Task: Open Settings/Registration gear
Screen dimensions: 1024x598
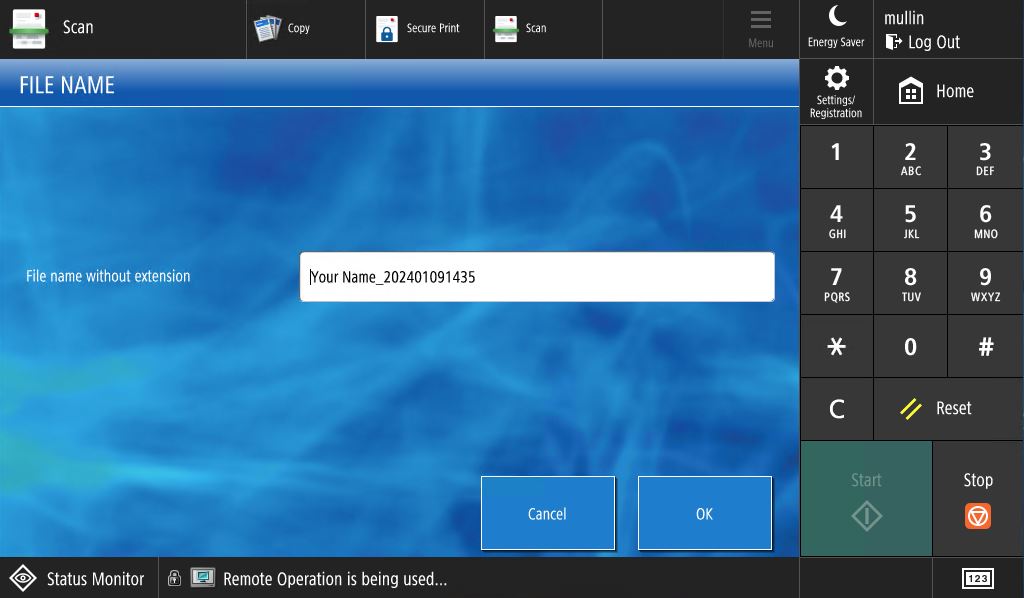Action: [837, 92]
